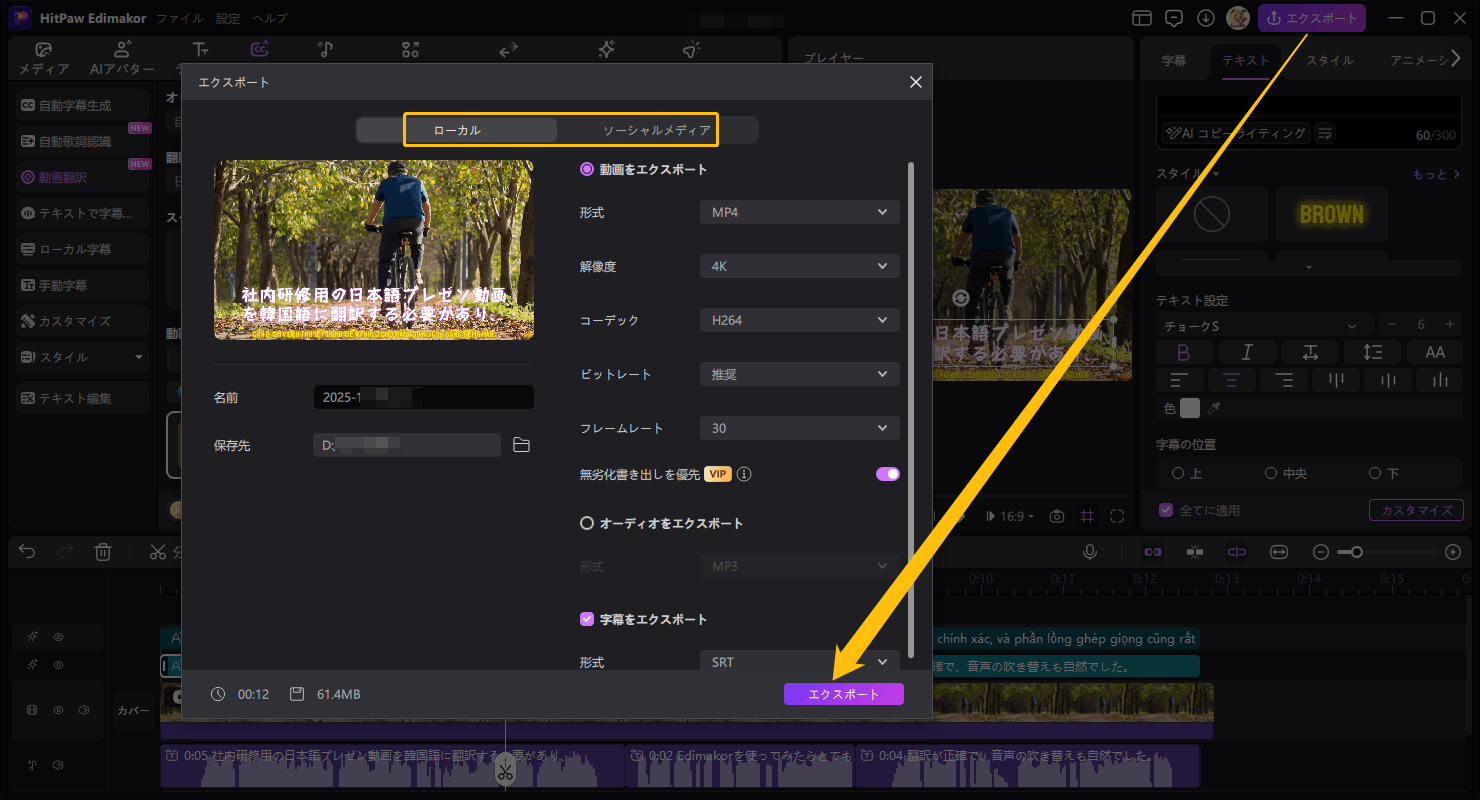This screenshot has height=800, width=1480.
Task: Open the format dropdown showing MP4
Action: [799, 212]
